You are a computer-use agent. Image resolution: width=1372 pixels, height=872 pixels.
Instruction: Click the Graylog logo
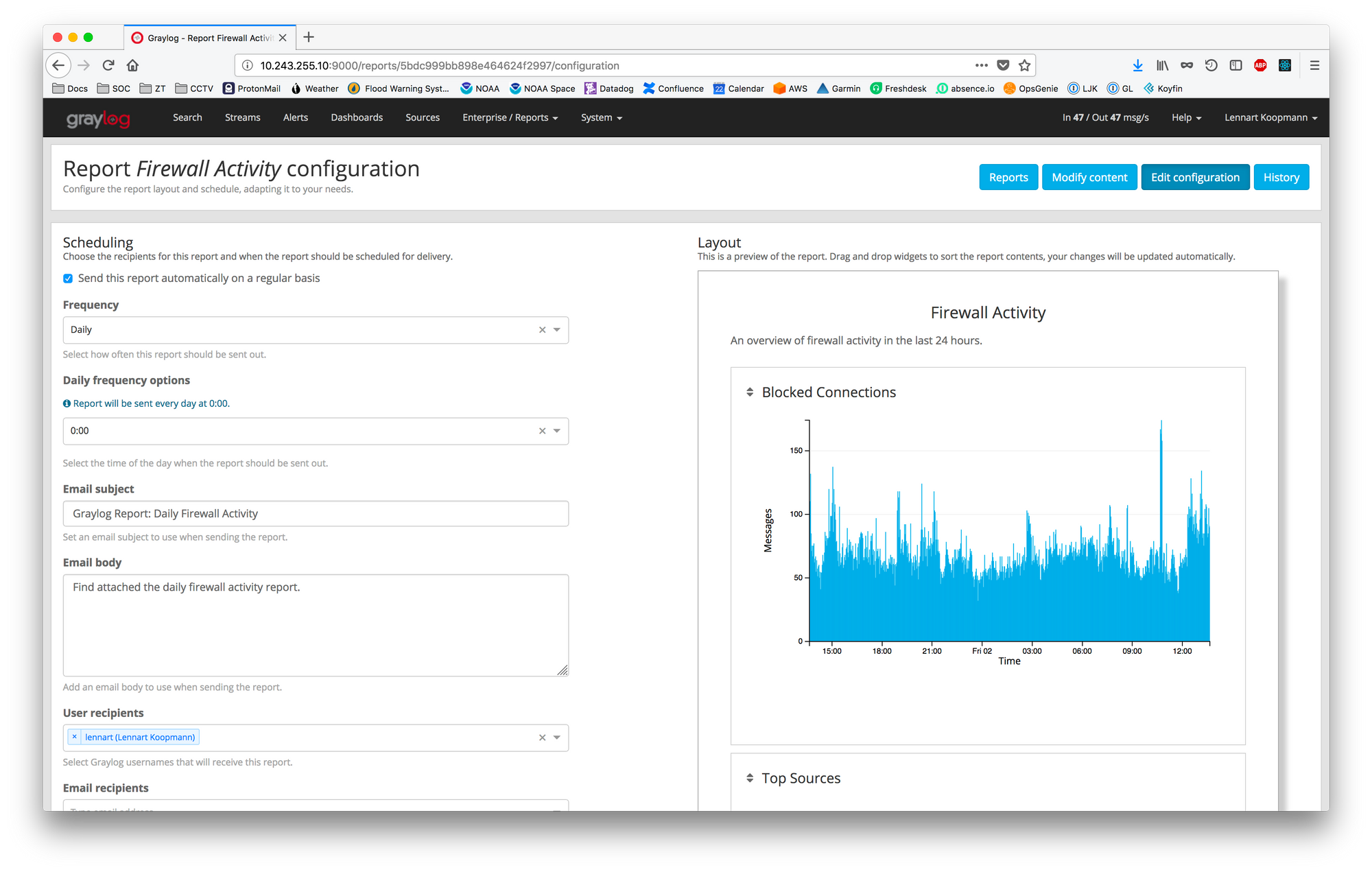[x=98, y=119]
